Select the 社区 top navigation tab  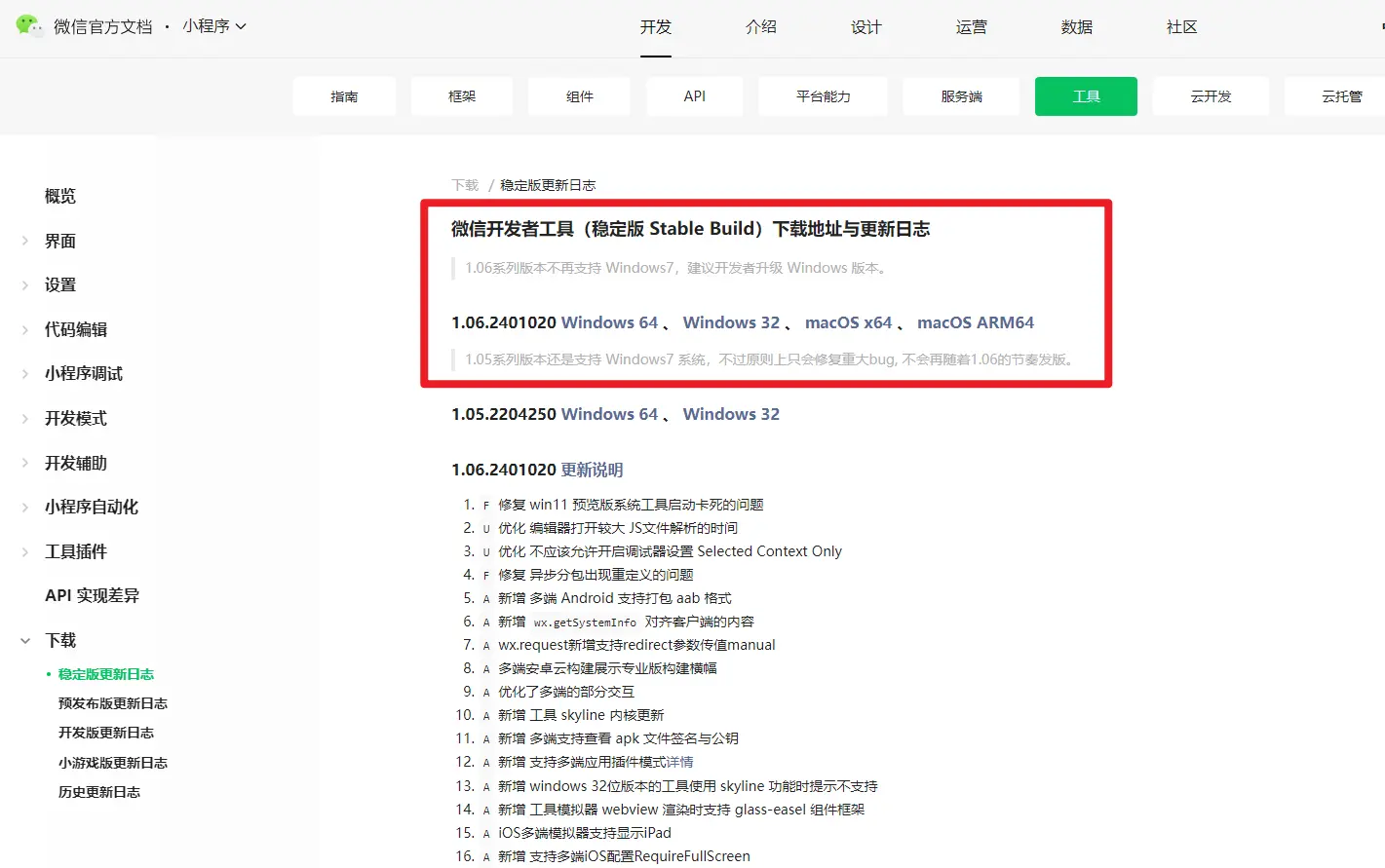(1182, 27)
